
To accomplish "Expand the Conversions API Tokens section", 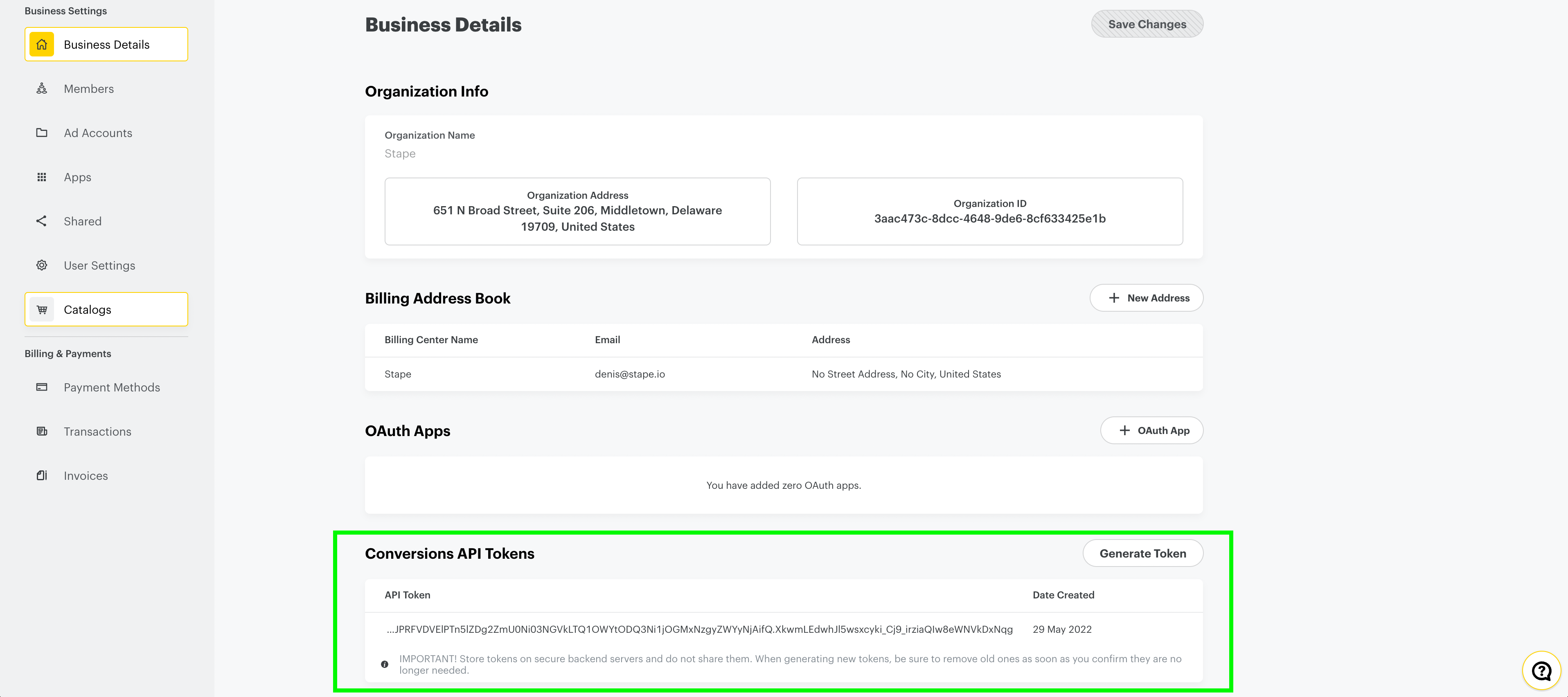I will (449, 553).
